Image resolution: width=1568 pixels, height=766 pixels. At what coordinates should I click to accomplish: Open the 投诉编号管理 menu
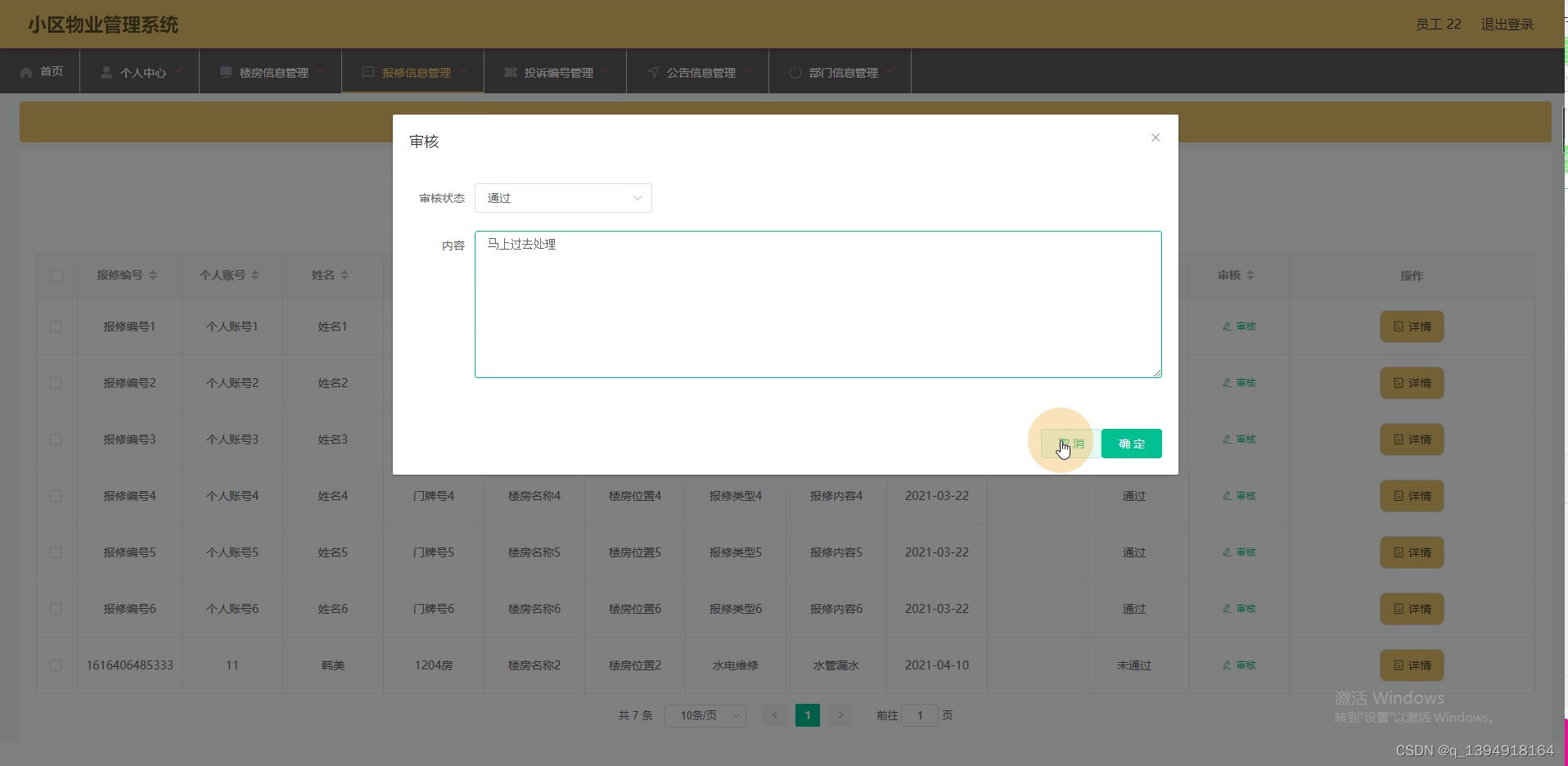556,72
